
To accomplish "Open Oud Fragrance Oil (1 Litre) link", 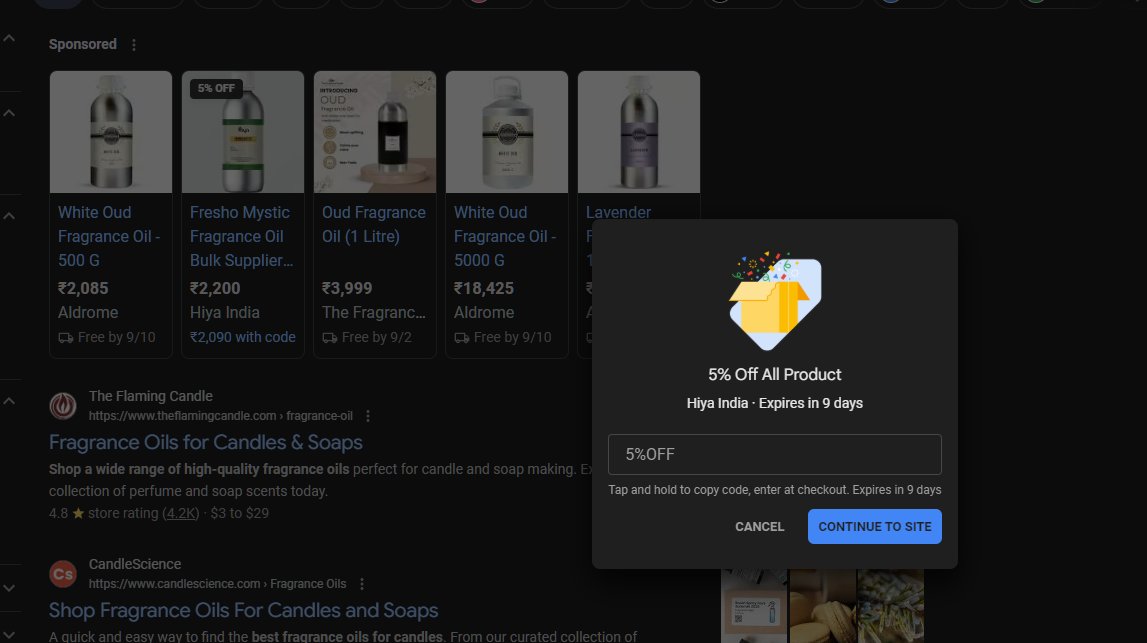I will [x=374, y=225].
